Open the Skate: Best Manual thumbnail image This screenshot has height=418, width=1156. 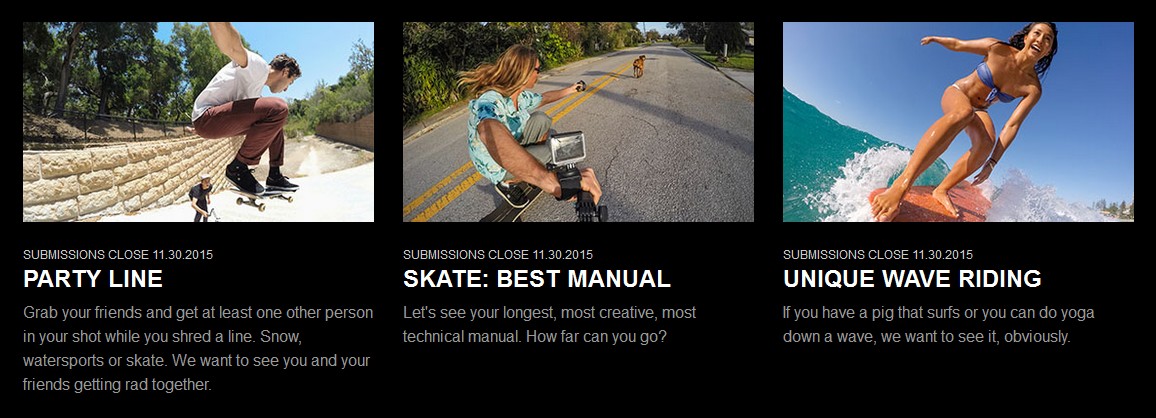[578, 122]
